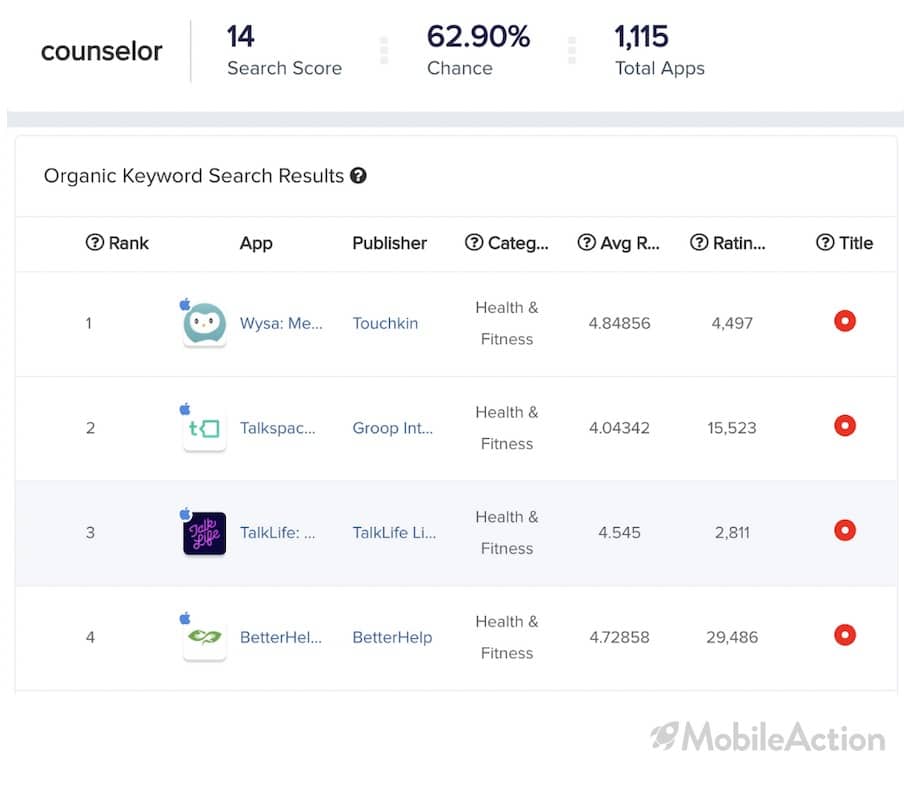904x792 pixels.
Task: Click the red title indicator for Wysa
Action: click(x=845, y=321)
